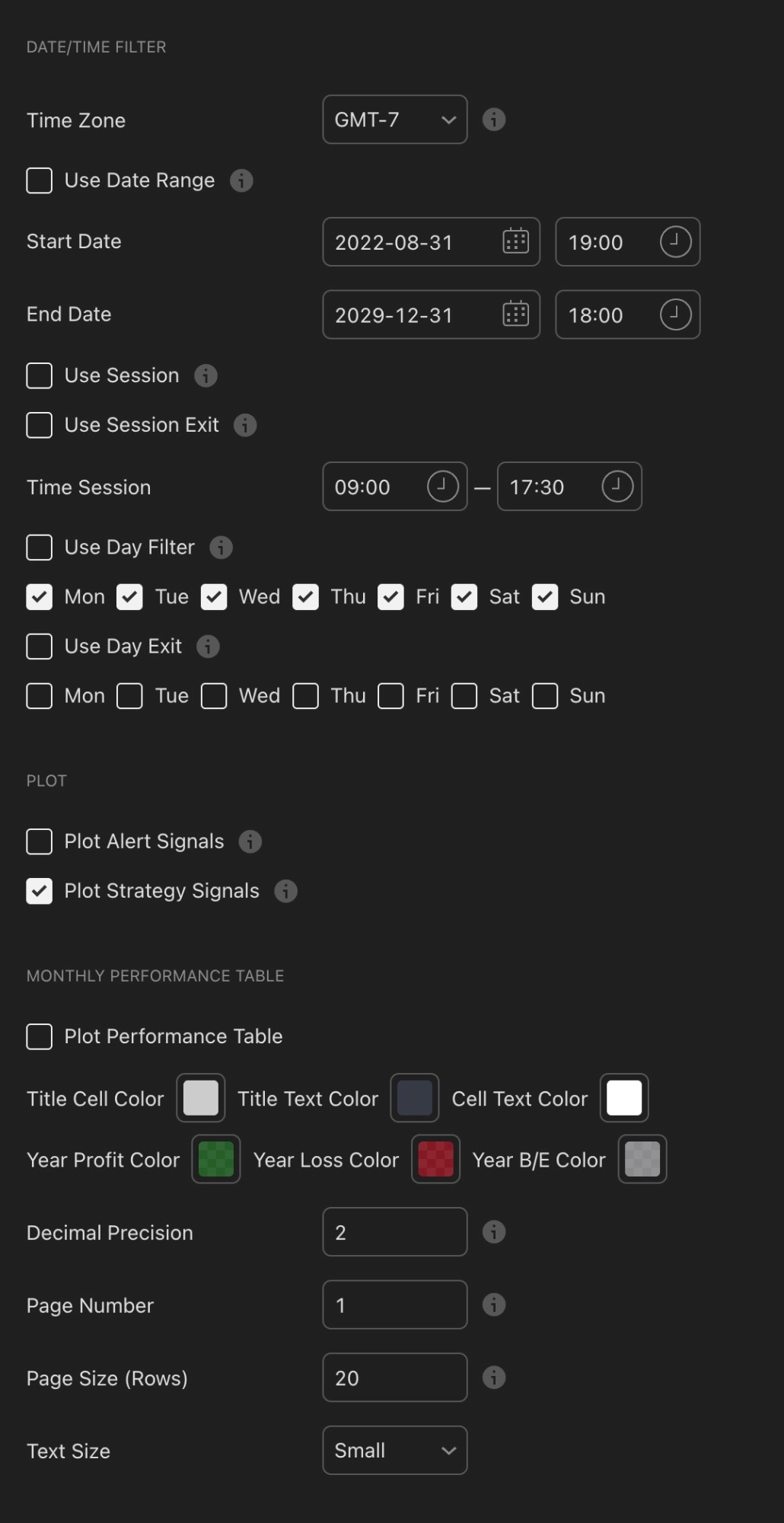View the Time Zone info tooltip icon
This screenshot has width=784, height=1523.
point(492,120)
